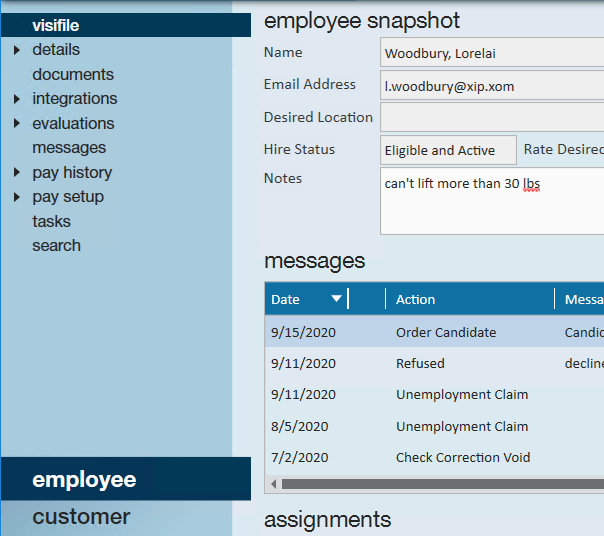Image resolution: width=604 pixels, height=536 pixels.
Task: Click the Name field Woodbury, Lorelai
Action: coord(492,52)
